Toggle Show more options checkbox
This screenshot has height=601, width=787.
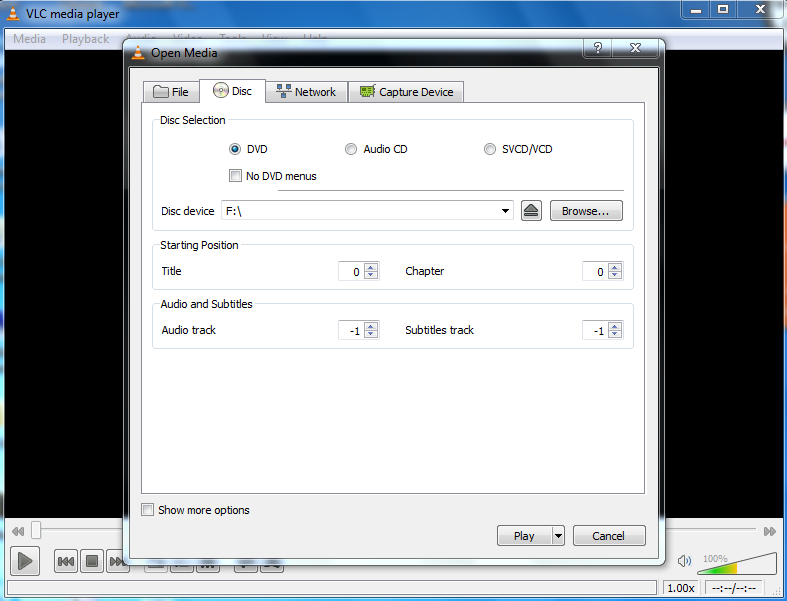point(148,510)
